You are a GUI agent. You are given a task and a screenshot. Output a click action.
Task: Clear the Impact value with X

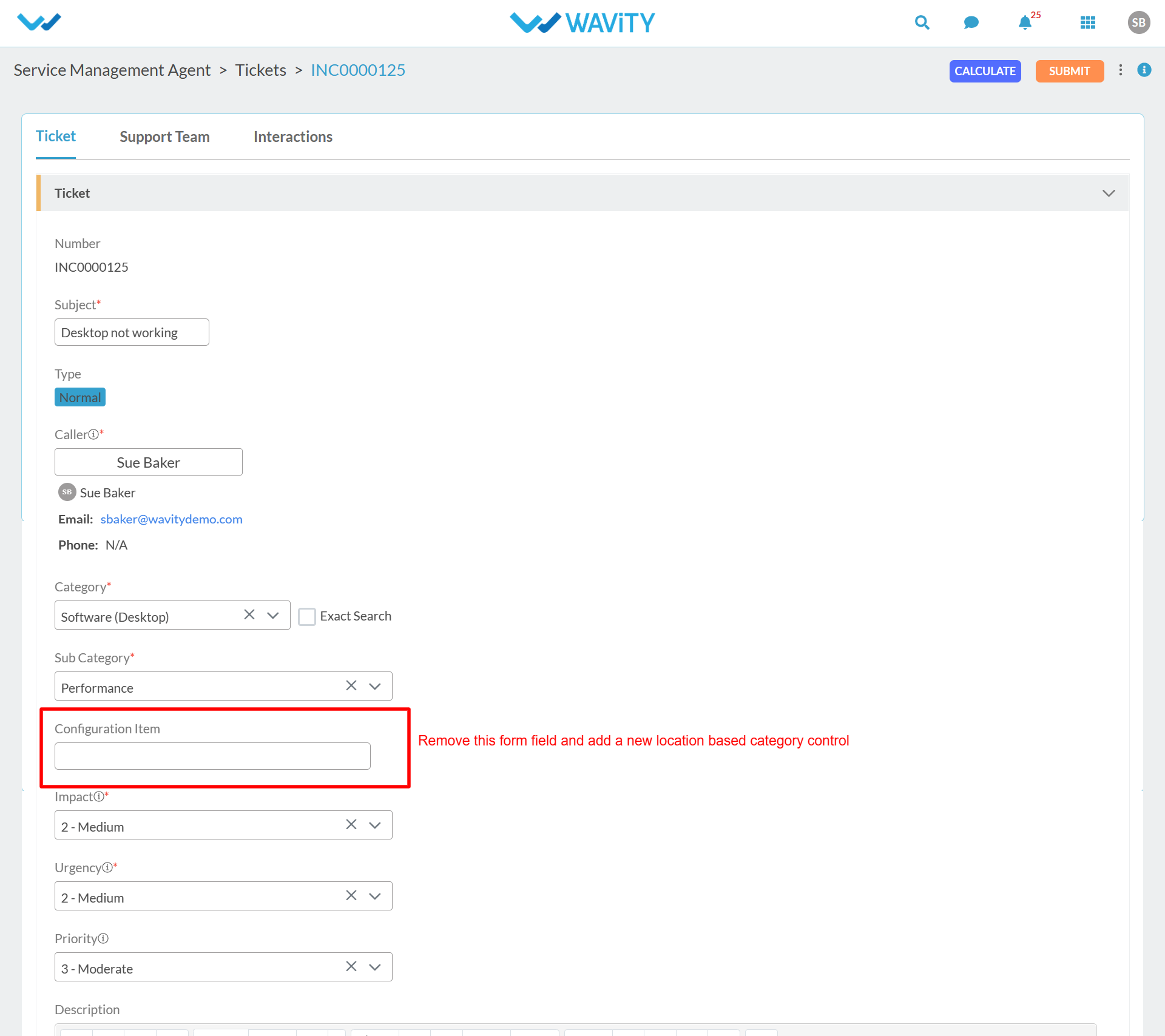tap(351, 824)
